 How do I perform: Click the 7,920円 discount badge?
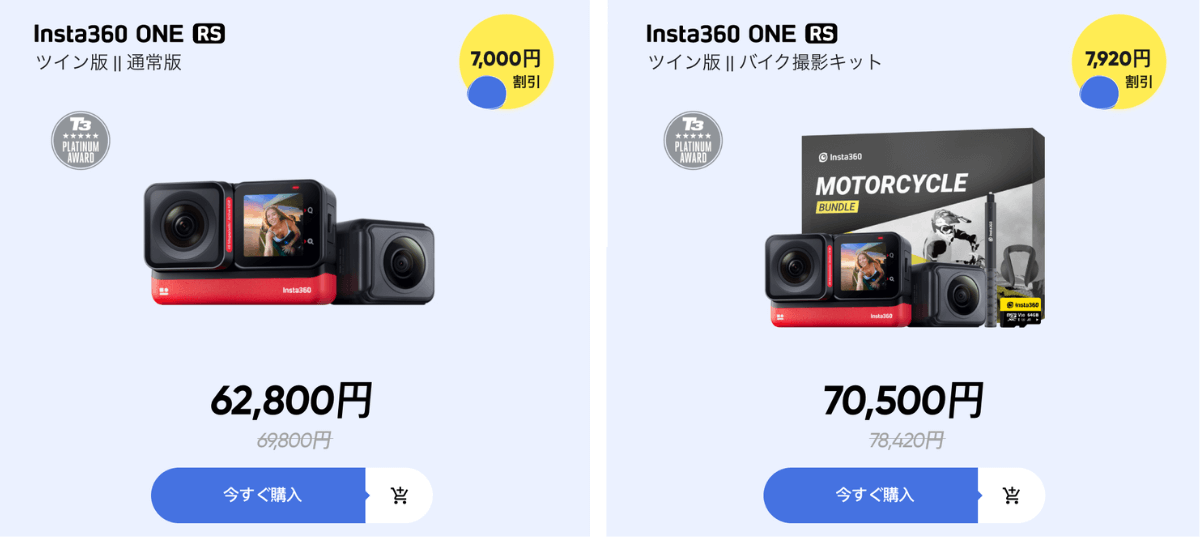coord(1118,62)
